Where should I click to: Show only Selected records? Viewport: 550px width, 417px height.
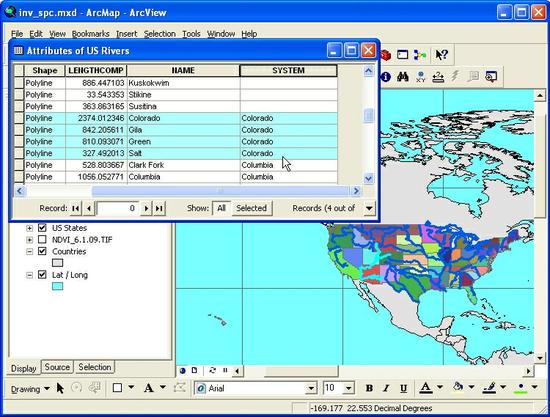[x=251, y=208]
